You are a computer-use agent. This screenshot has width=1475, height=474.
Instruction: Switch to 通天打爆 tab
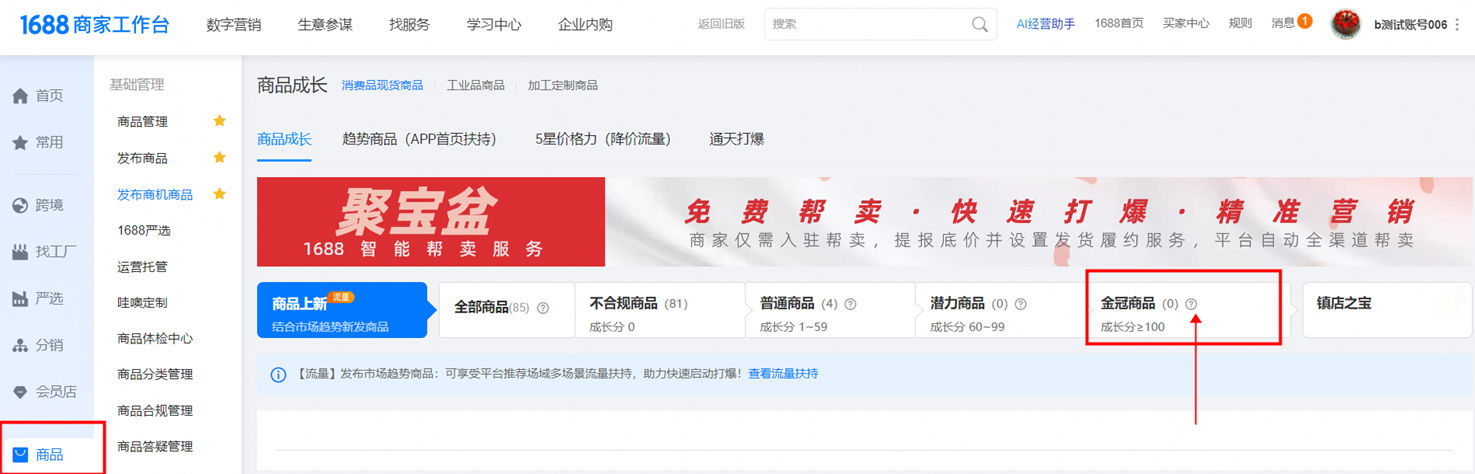(x=736, y=139)
